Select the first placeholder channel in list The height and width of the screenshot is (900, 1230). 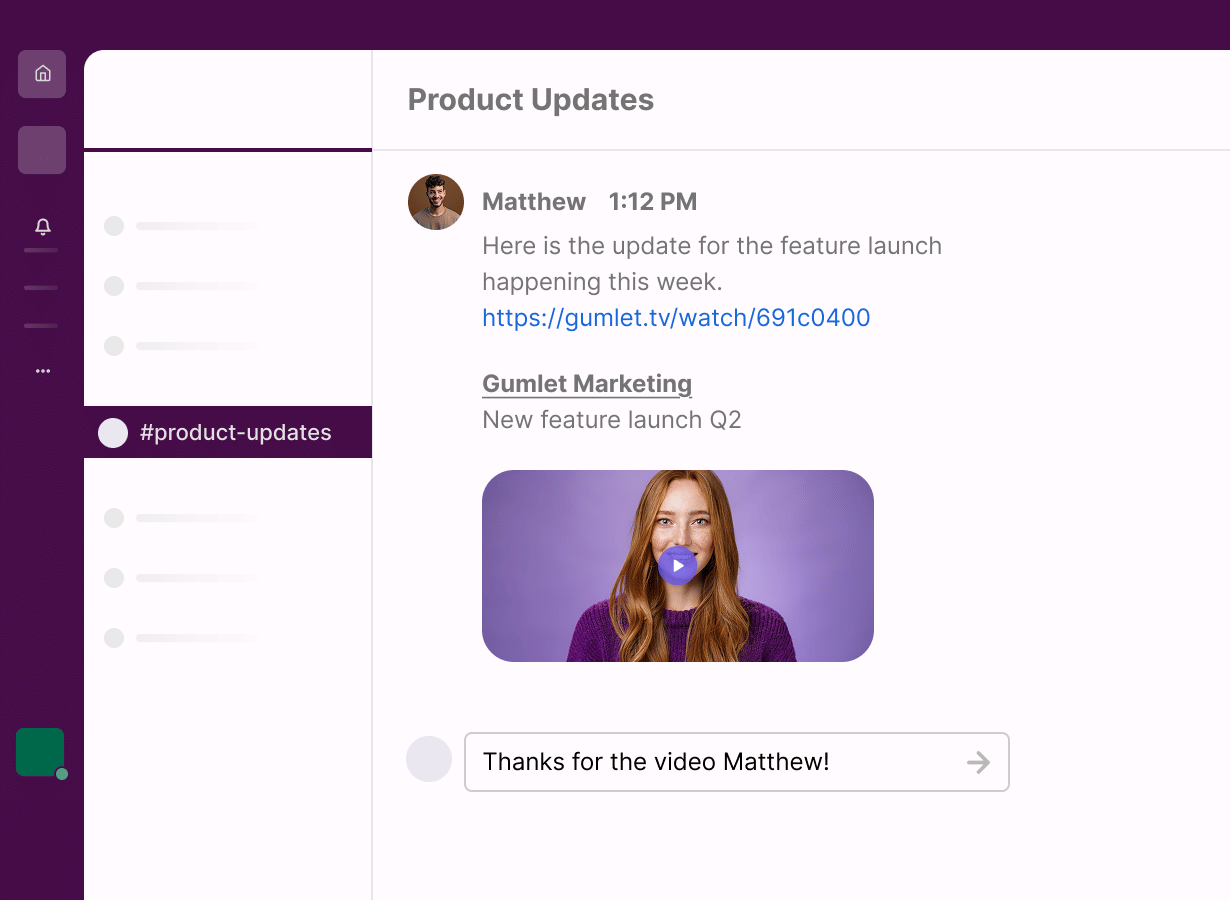point(180,226)
